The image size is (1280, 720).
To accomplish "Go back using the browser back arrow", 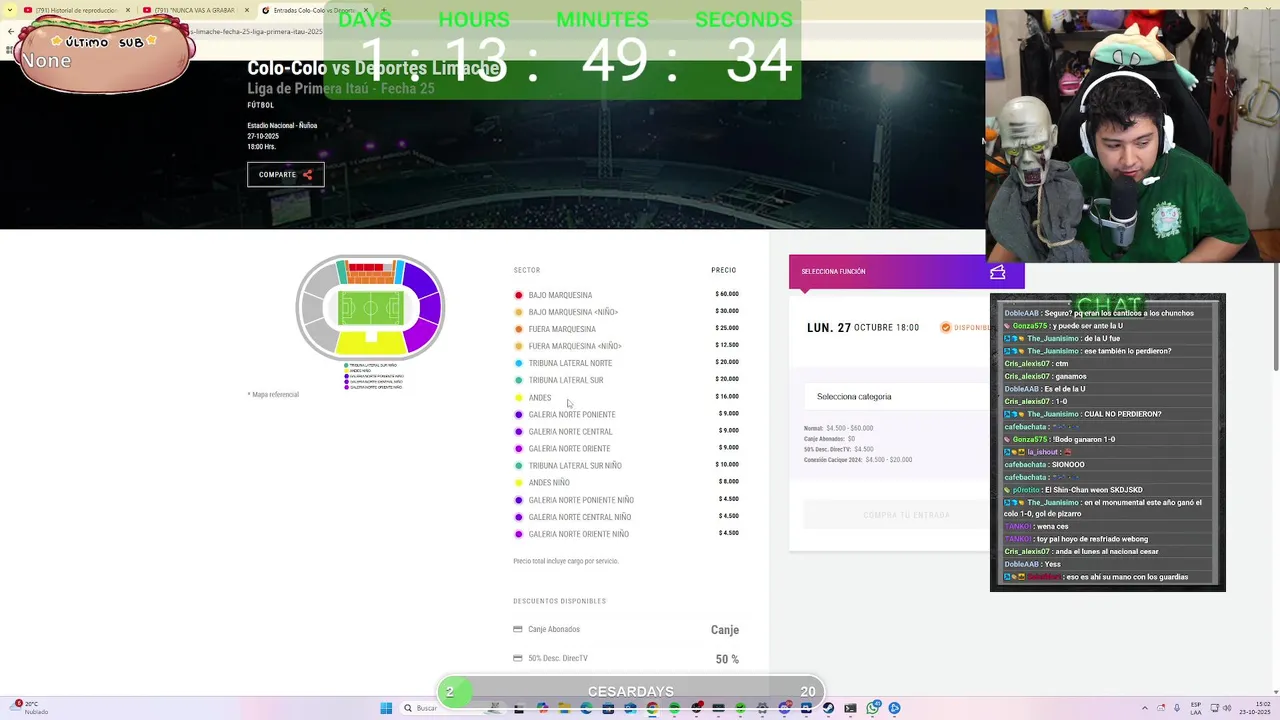I will click(11, 31).
